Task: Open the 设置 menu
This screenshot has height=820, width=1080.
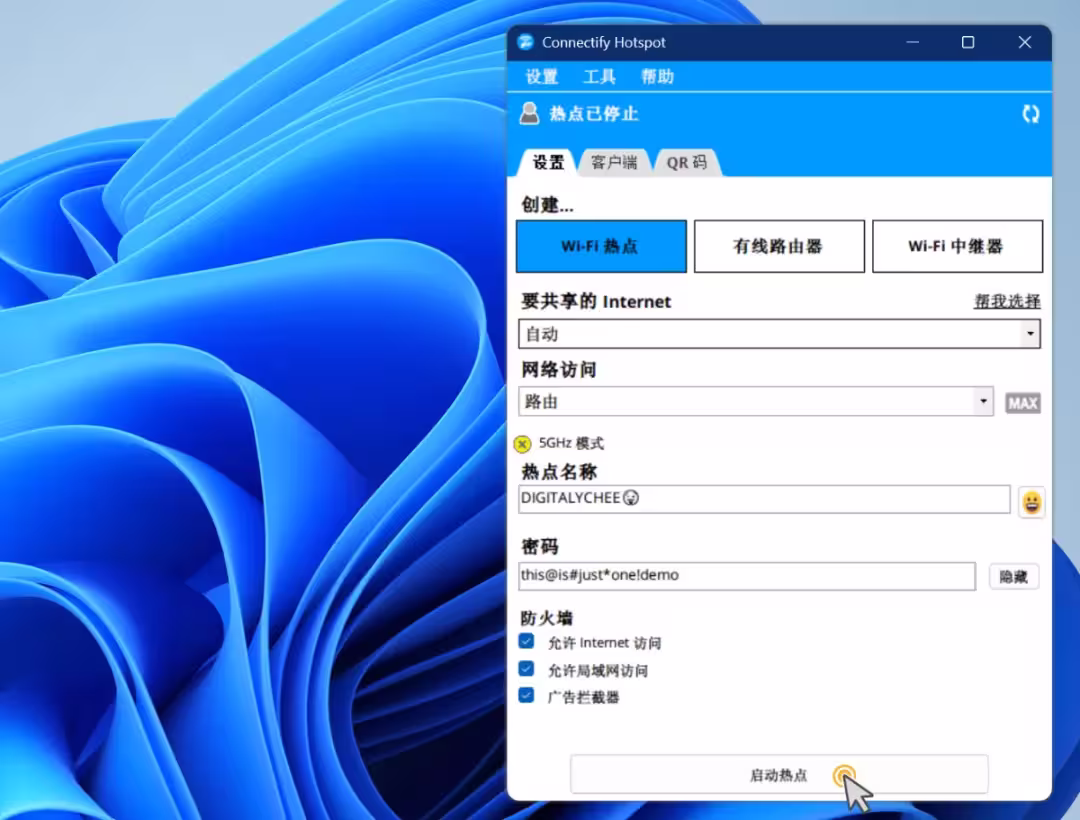Action: (x=541, y=76)
